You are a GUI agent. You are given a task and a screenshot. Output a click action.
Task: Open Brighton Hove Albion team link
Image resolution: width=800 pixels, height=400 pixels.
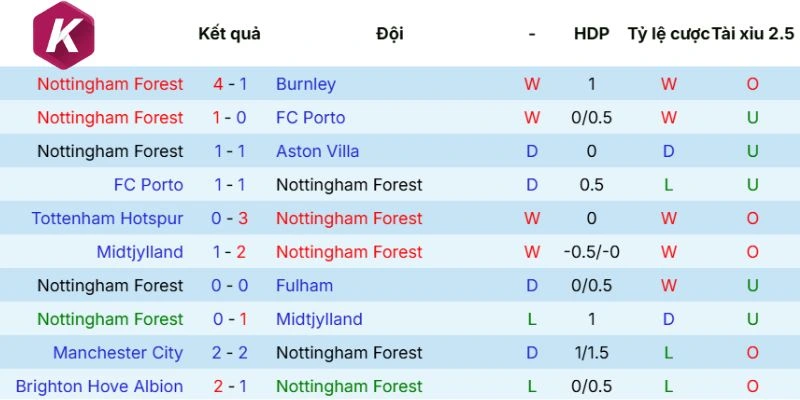(x=99, y=386)
